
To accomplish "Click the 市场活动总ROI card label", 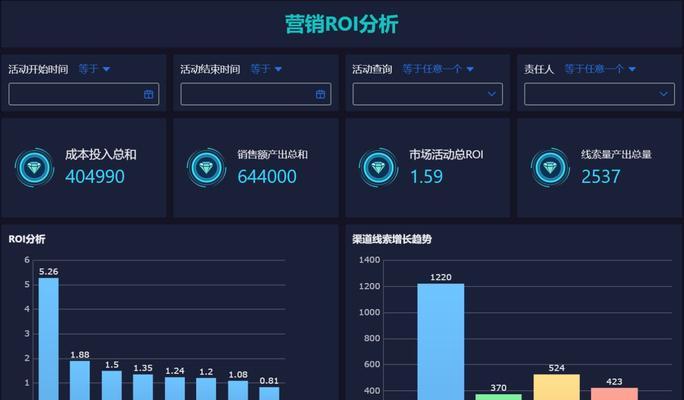I will [446, 154].
